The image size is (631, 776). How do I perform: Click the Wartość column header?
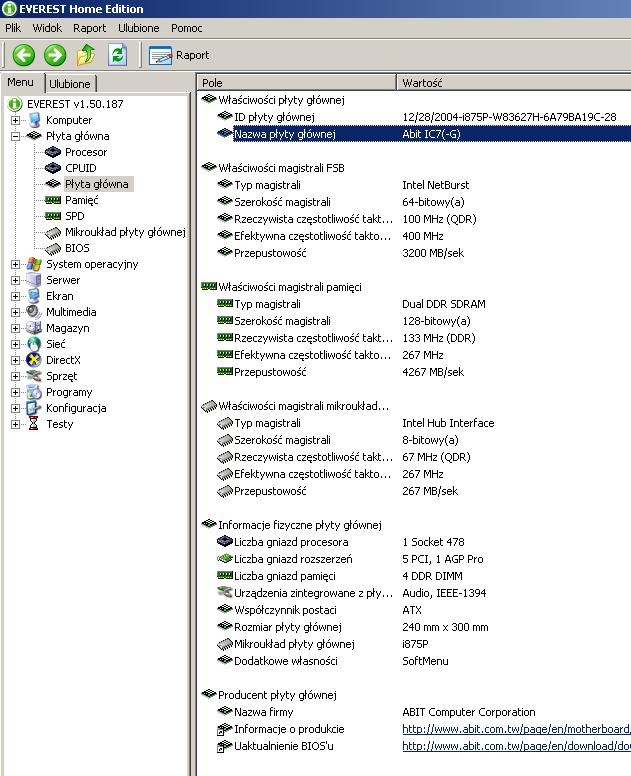click(x=514, y=83)
